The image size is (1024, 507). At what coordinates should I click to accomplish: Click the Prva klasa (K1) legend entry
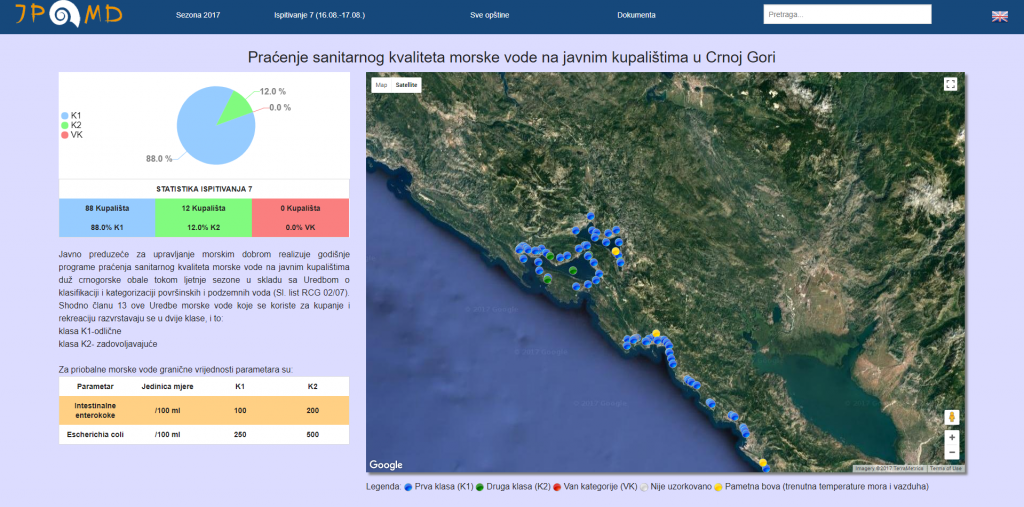coord(439,487)
